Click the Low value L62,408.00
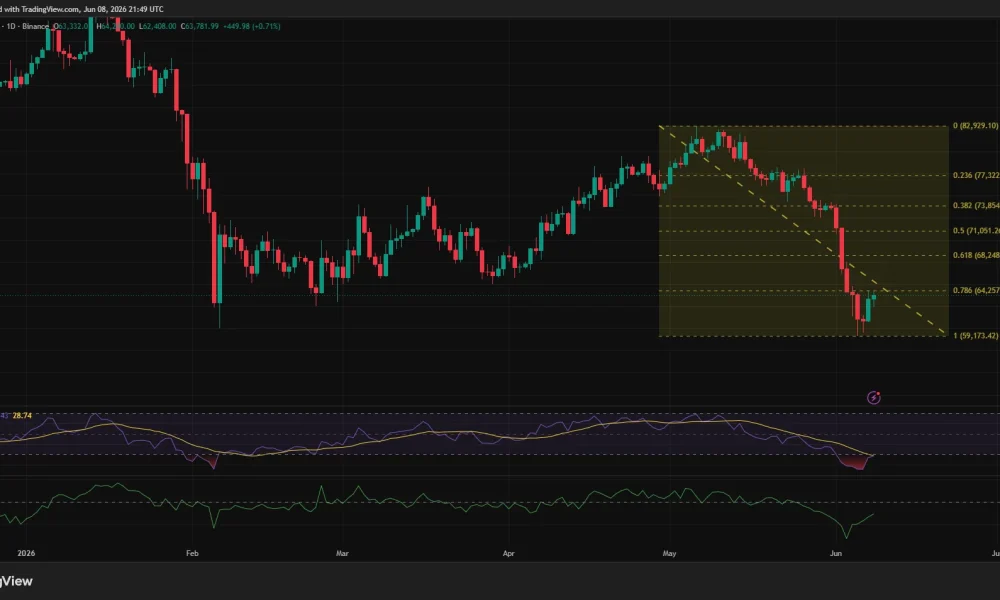This screenshot has width=1000, height=600. [x=158, y=26]
